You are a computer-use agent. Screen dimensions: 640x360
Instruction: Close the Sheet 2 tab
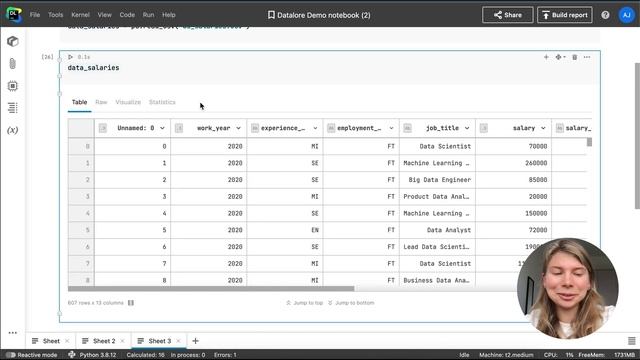122,341
